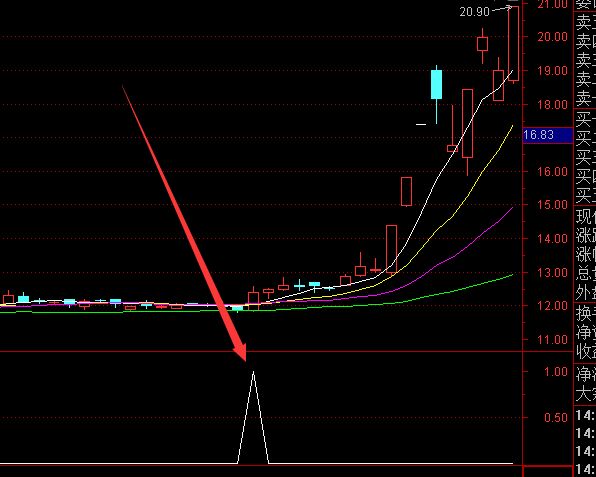Select the last red candlestick reaching 20.90
Viewport: 596px width, 477px height.
(514, 44)
